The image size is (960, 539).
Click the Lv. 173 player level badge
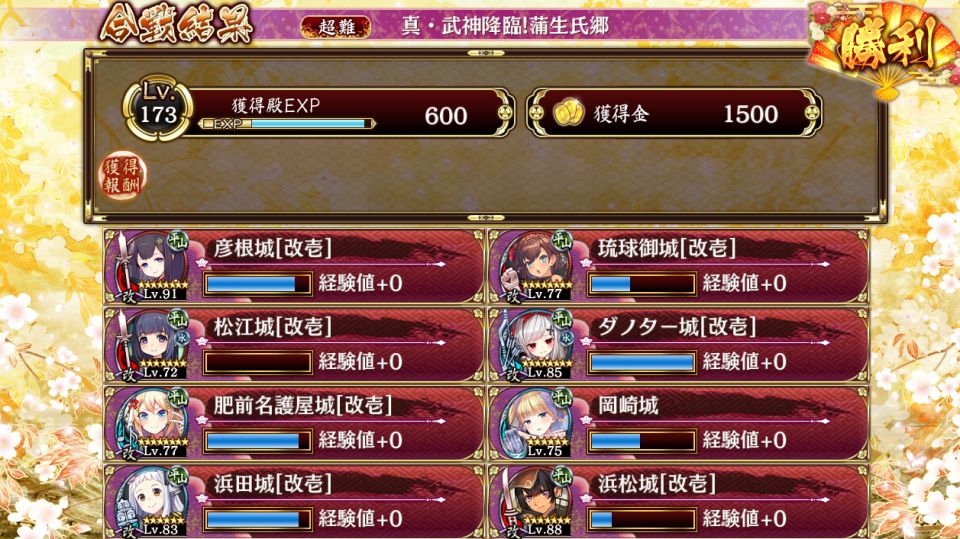click(x=158, y=108)
